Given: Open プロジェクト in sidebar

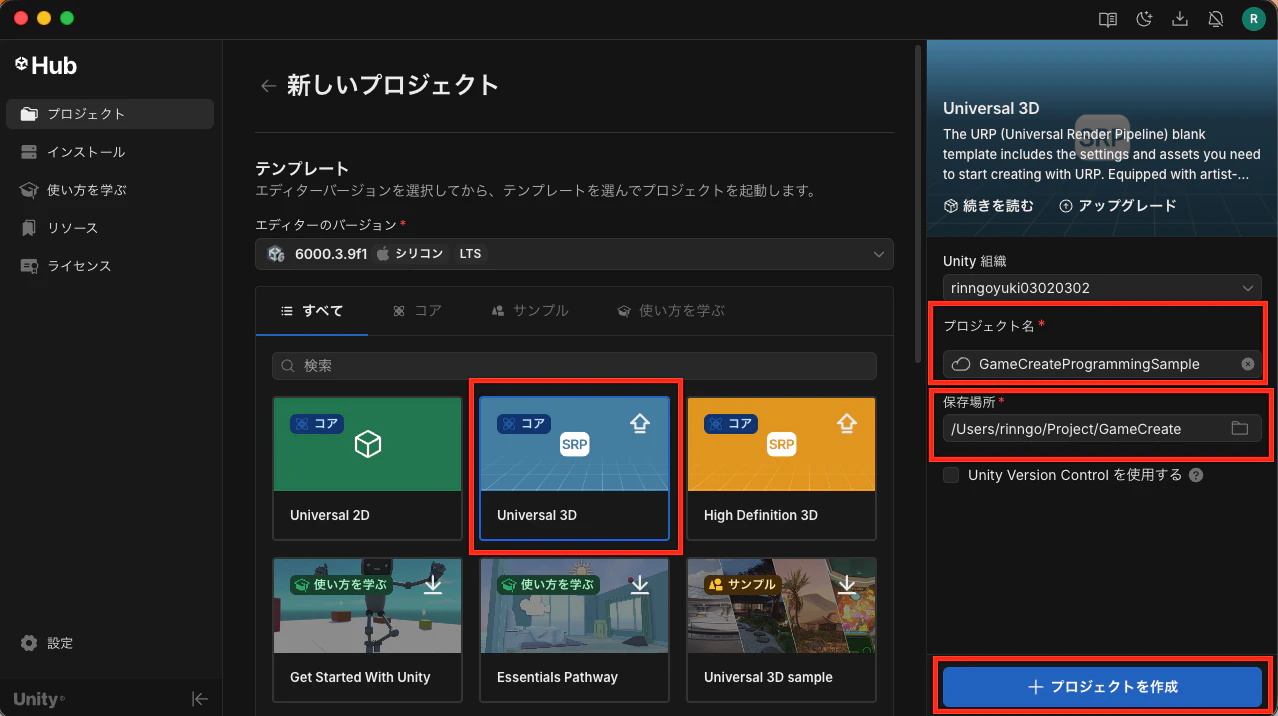Looking at the screenshot, I should click(110, 114).
